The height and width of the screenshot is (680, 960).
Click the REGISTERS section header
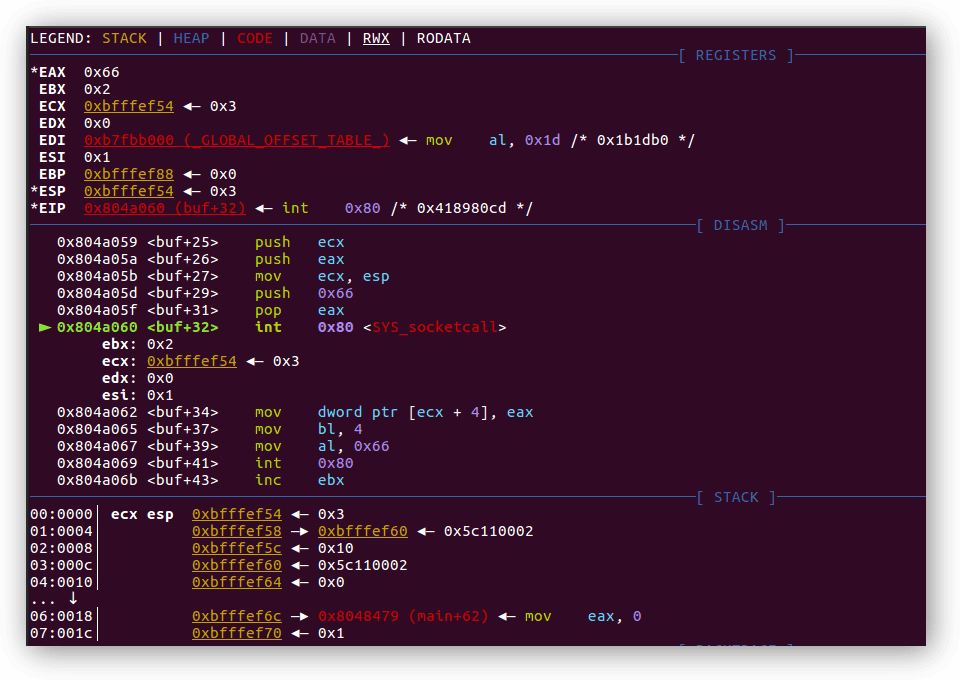coord(735,55)
